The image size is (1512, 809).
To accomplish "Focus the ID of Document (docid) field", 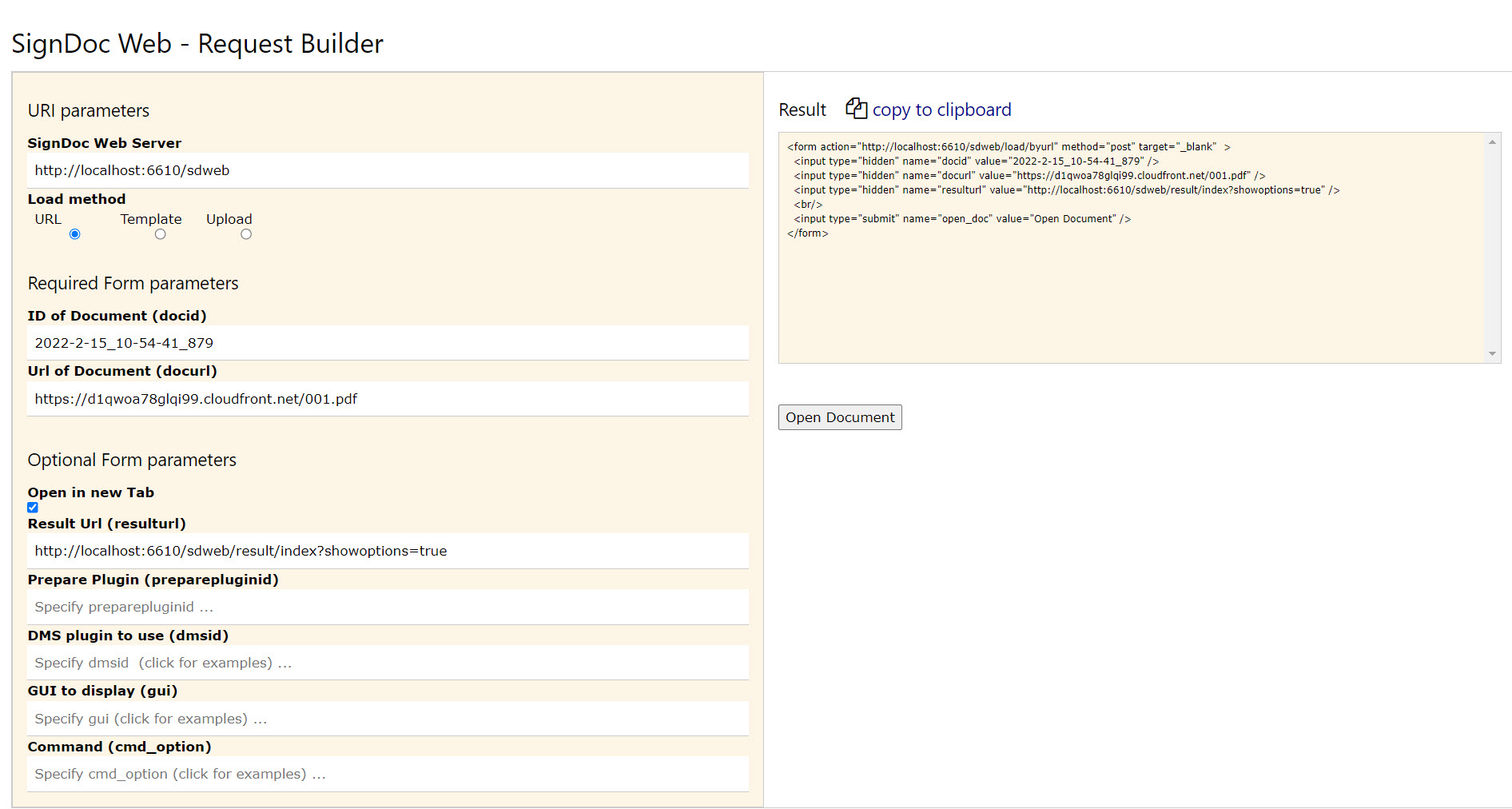I will (388, 343).
